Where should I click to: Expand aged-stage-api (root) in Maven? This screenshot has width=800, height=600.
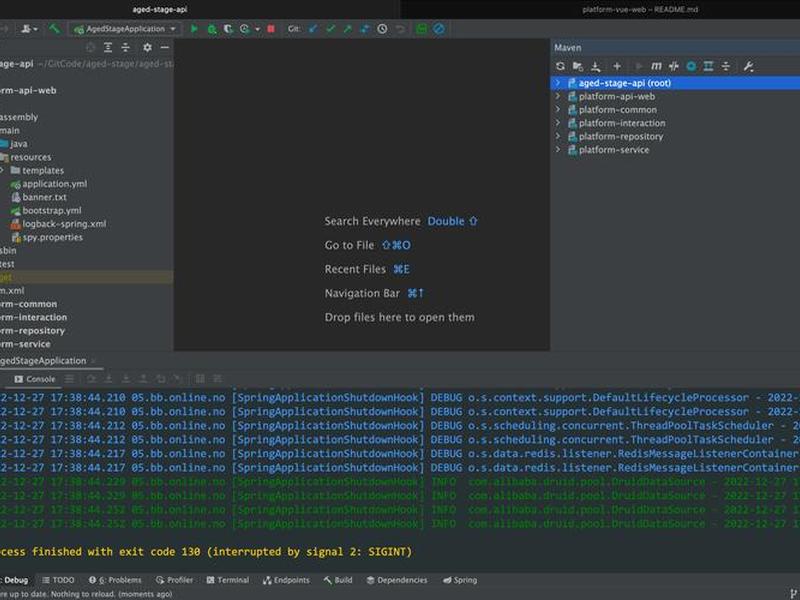point(558,83)
